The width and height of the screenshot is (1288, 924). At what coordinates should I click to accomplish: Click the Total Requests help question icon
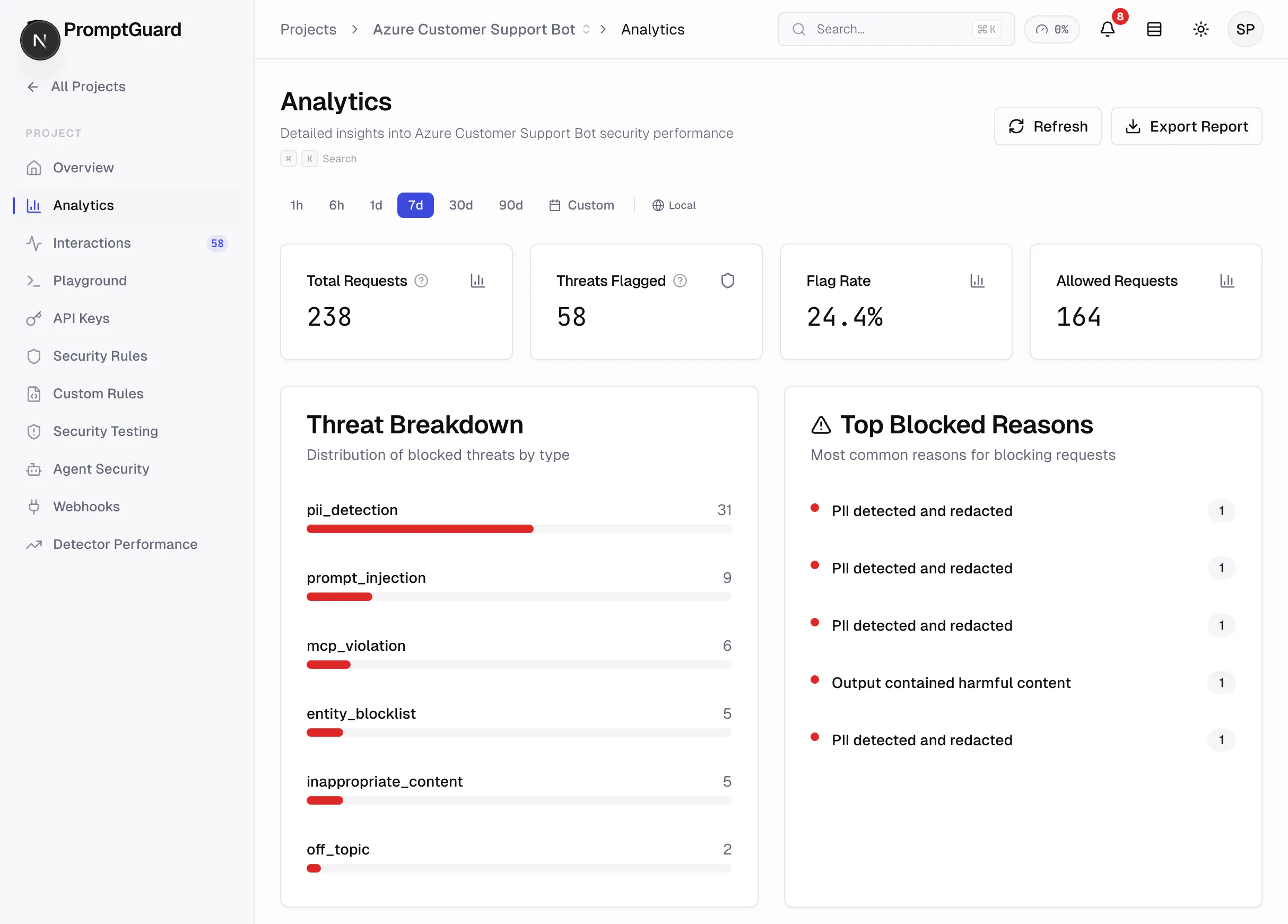[421, 281]
